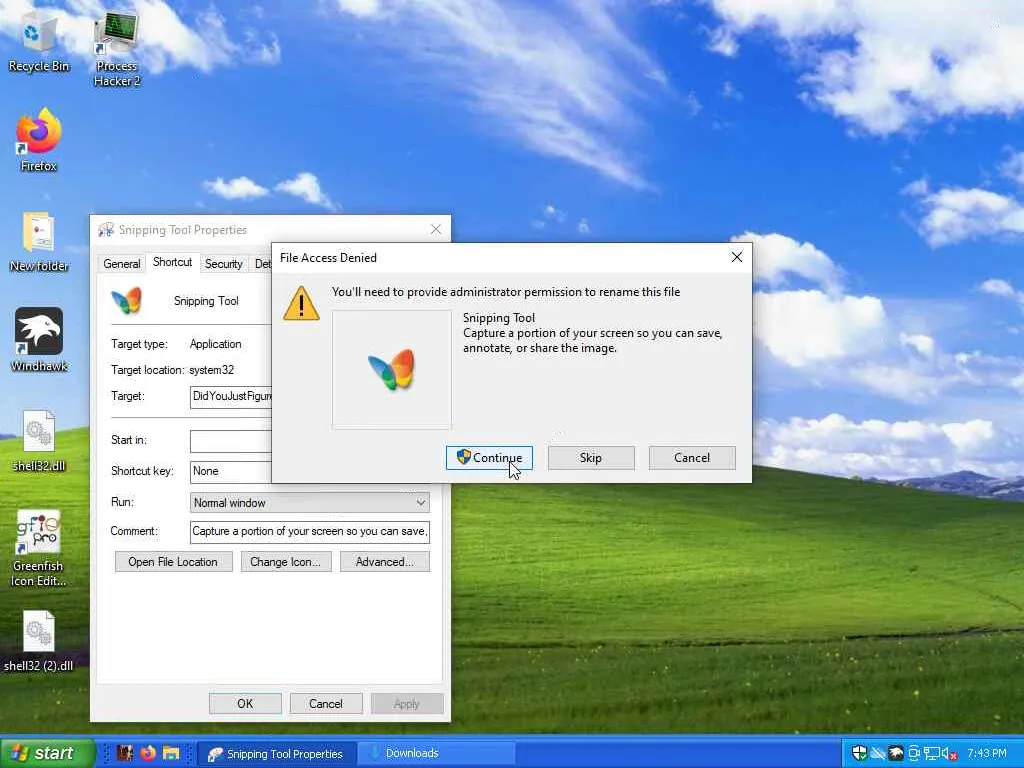Click the Snipping Tool icon in Properties window
The width and height of the screenshot is (1024, 768).
coord(126,300)
